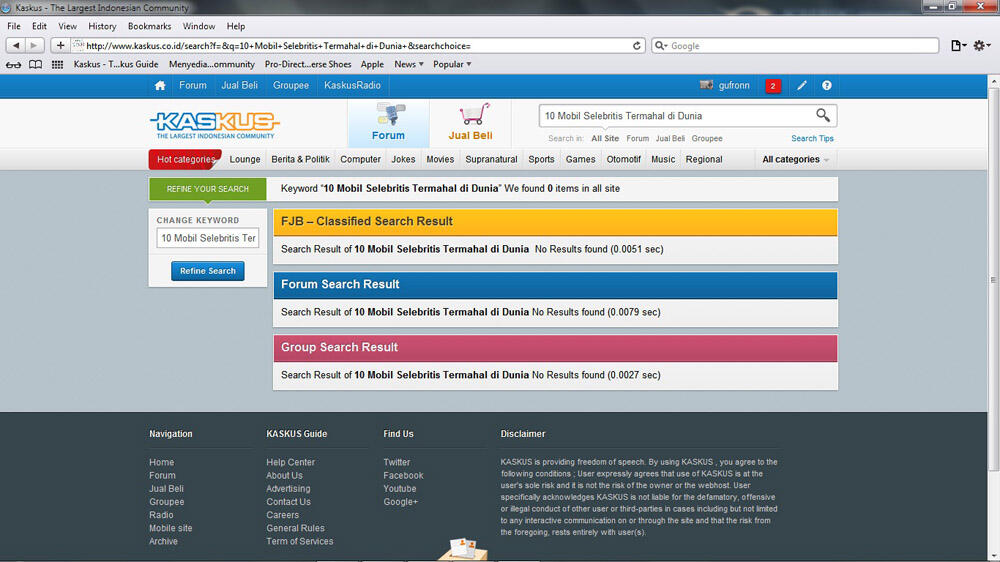Screen dimensions: 1000x562
Task: Open the Window menu
Action: 199,26
